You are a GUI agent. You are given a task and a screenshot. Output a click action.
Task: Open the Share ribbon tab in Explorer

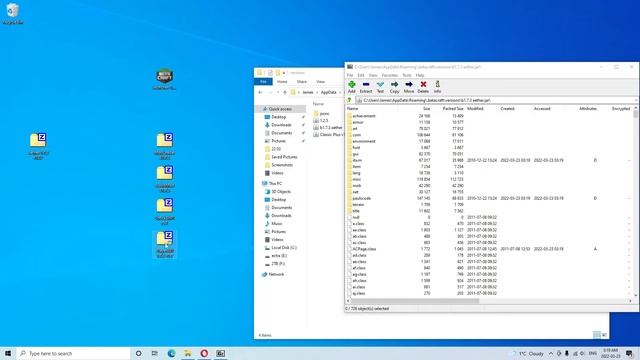302,82
